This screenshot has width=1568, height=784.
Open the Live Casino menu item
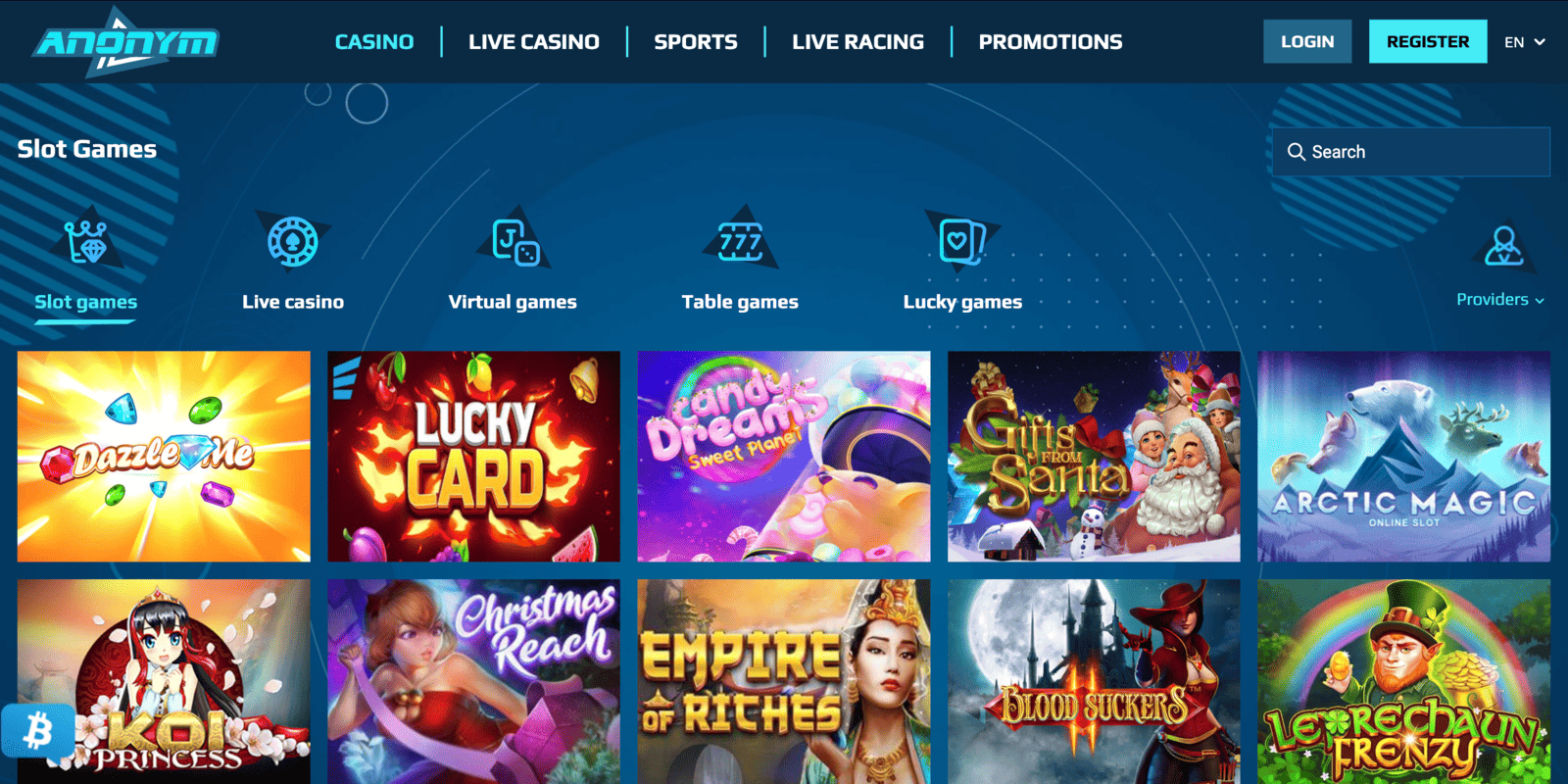[534, 42]
